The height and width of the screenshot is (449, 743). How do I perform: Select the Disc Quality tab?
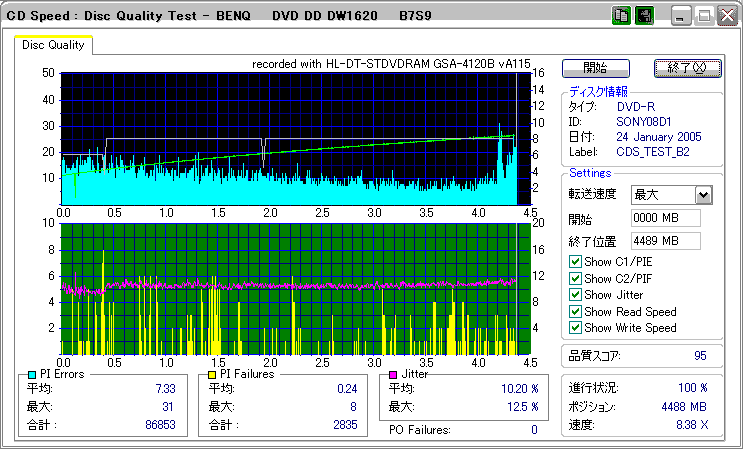coord(53,45)
